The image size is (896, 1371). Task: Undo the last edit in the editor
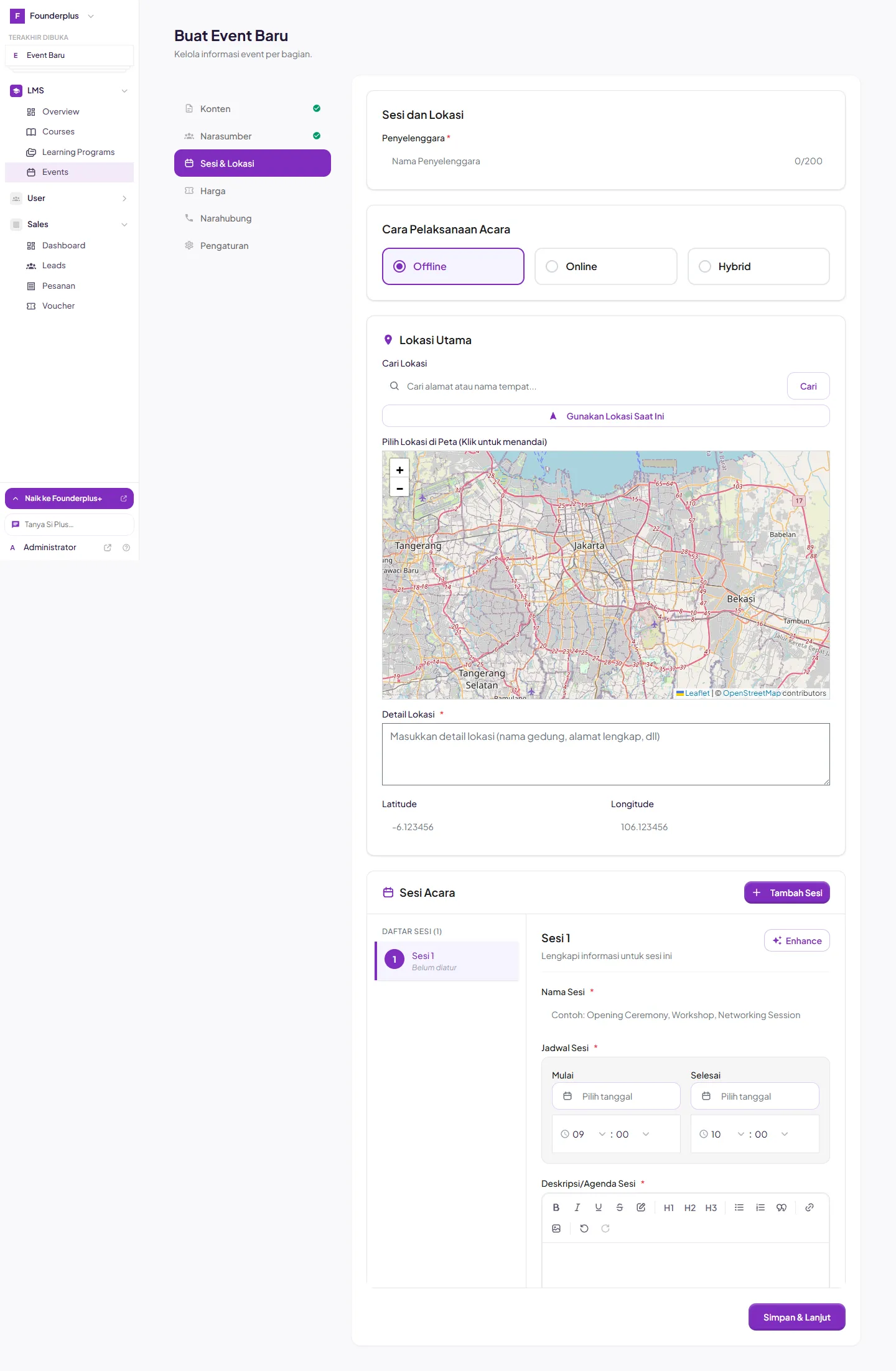[x=584, y=1228]
